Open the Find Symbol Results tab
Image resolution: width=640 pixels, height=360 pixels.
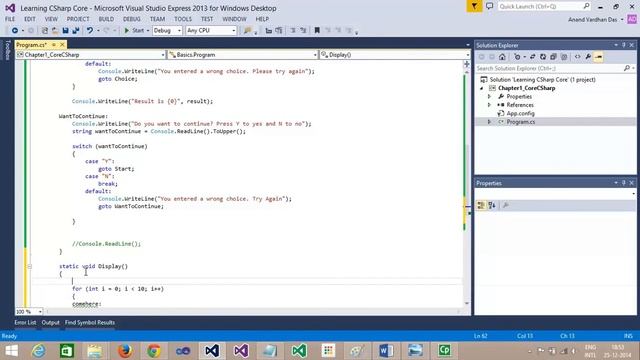(x=89, y=322)
